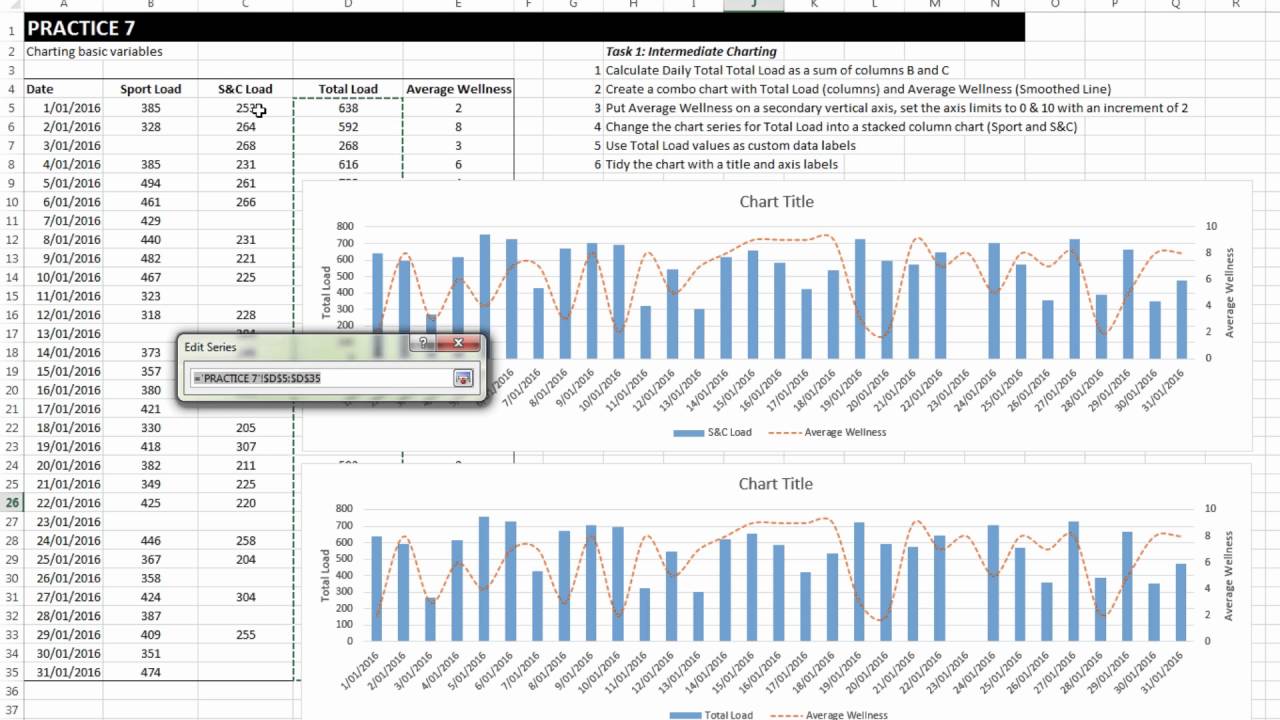Click the Sport Load cell for 5/01/2016
The width and height of the screenshot is (1280, 720).
pos(150,183)
